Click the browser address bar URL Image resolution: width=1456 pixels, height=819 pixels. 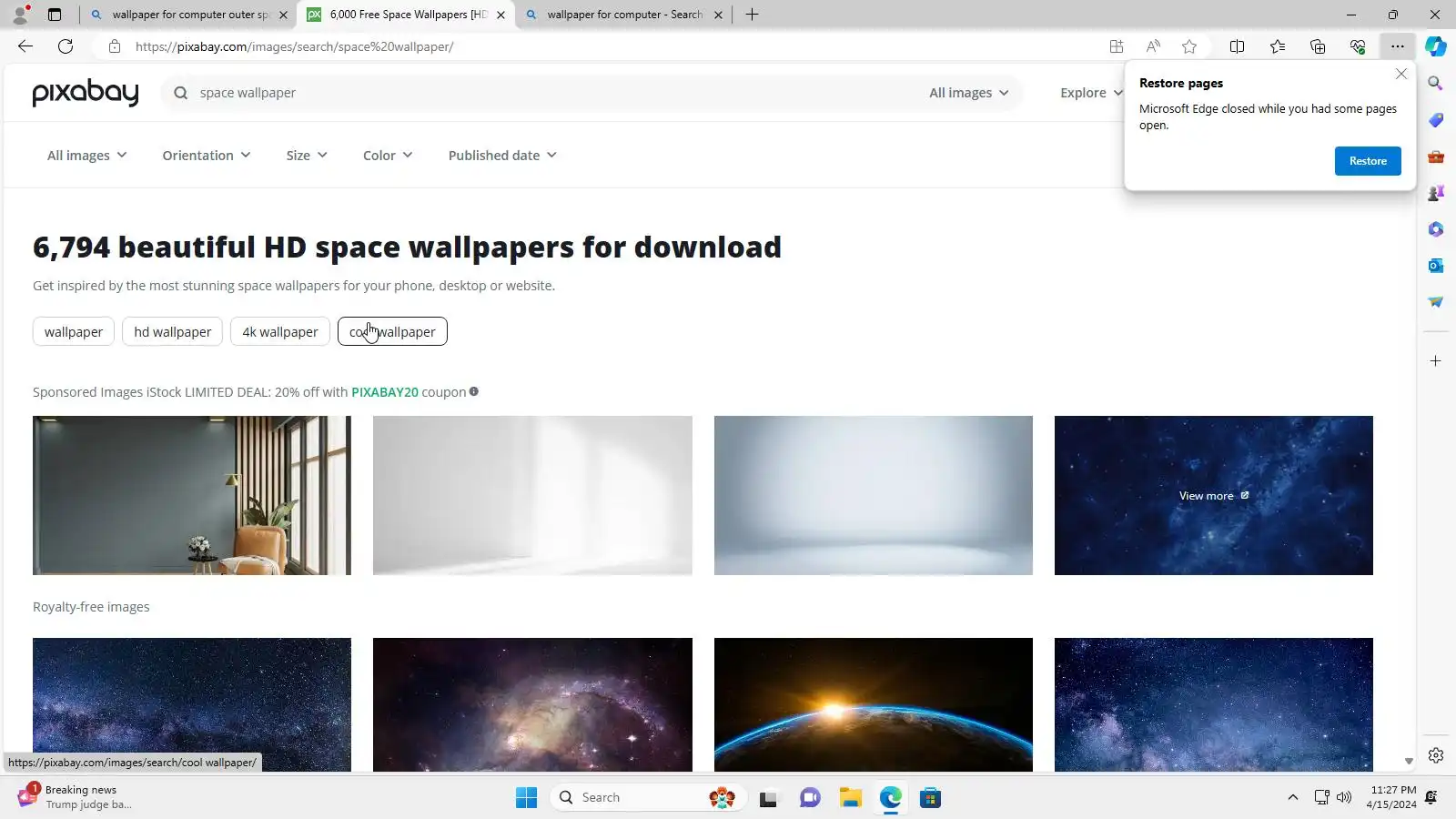295,46
